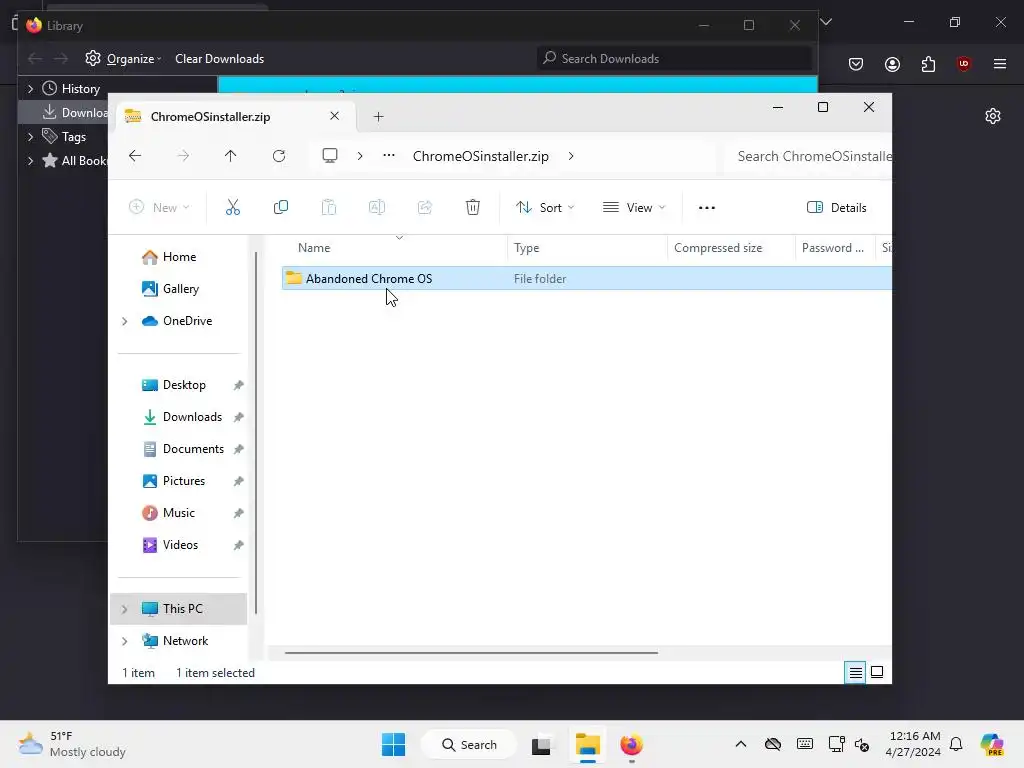The height and width of the screenshot is (768, 1024).
Task: Click Firefox taskbar icon
Action: [631, 744]
